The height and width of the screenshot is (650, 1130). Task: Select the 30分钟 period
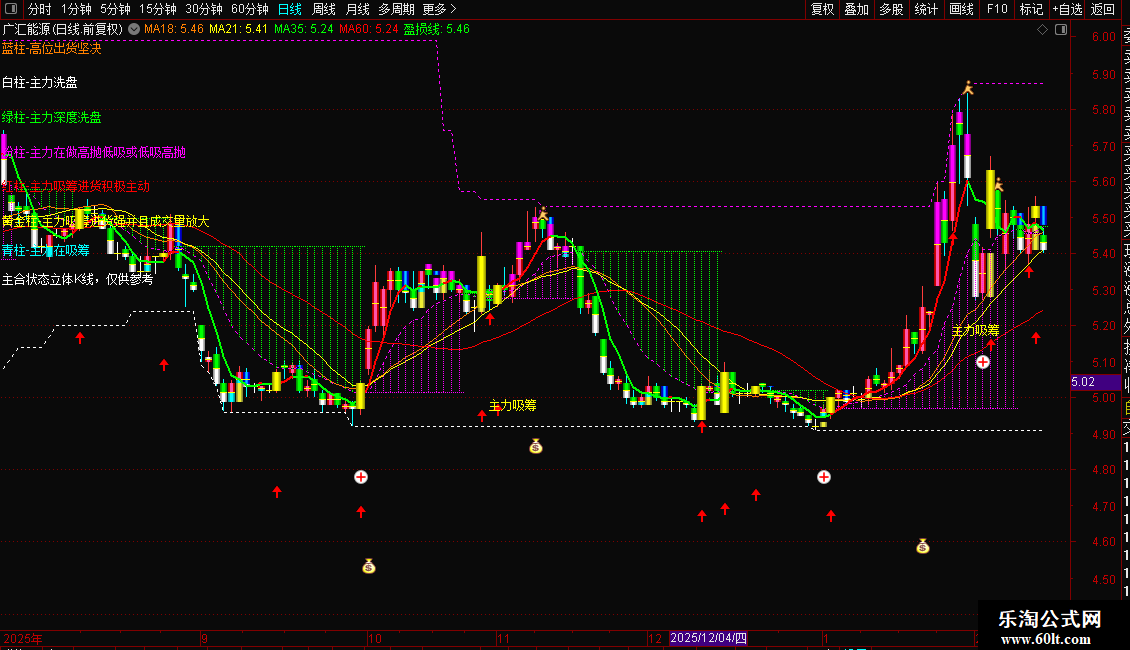tap(204, 9)
